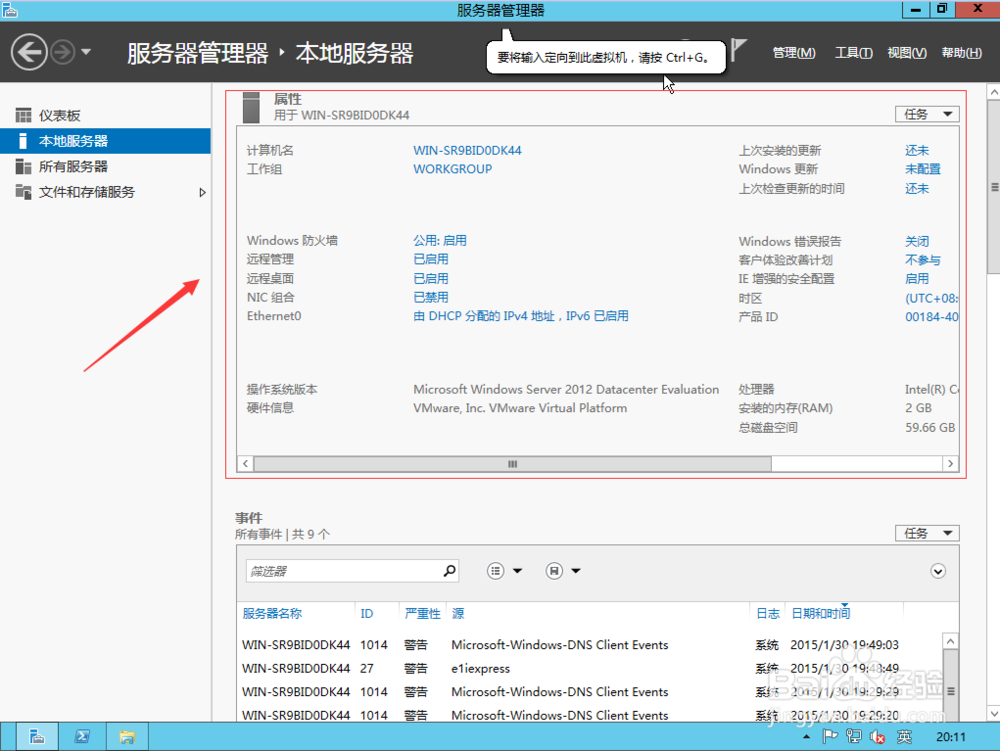Click the search magnifier in the filter box
The height and width of the screenshot is (751, 1000).
(x=450, y=571)
